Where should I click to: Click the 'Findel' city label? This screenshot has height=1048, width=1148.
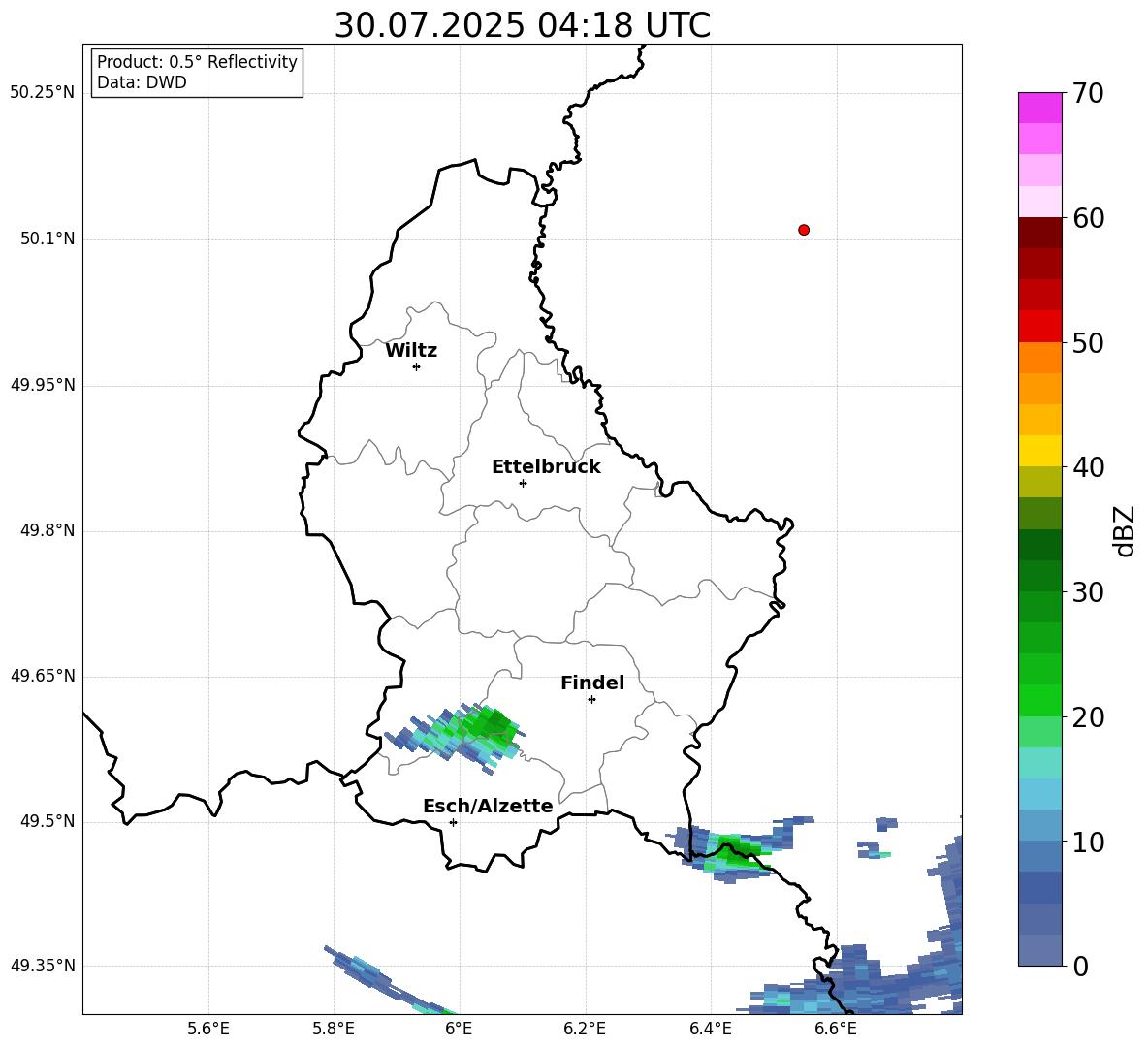592,683
